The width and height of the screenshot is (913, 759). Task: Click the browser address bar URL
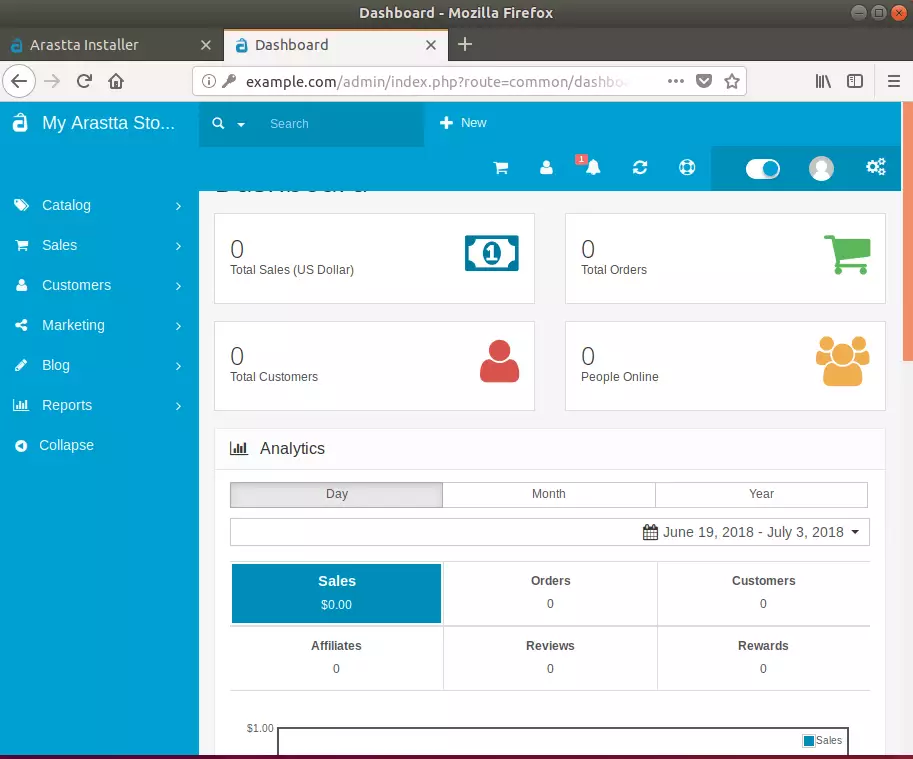coord(437,81)
